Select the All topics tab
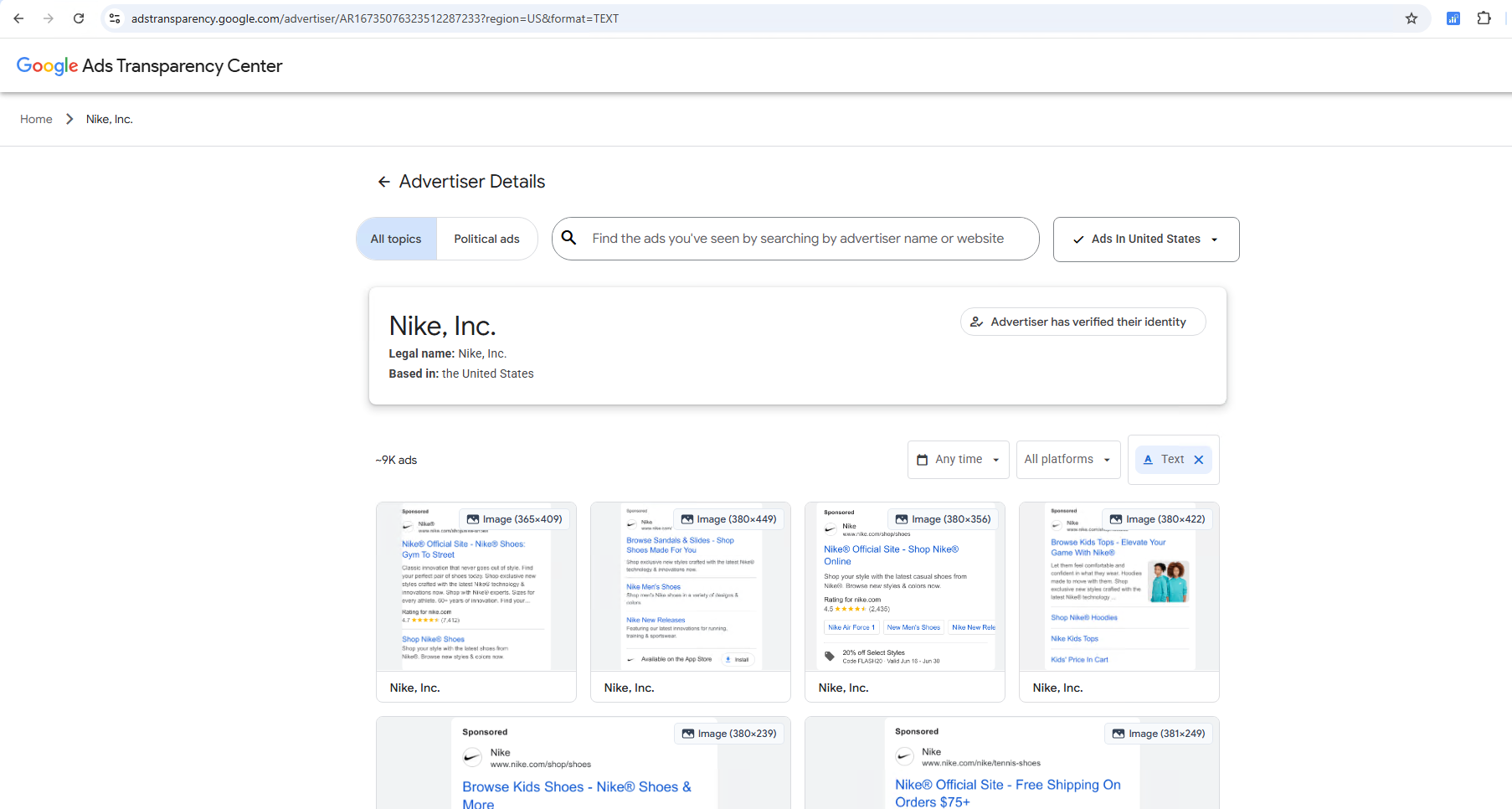This screenshot has width=1512, height=809. 395,239
